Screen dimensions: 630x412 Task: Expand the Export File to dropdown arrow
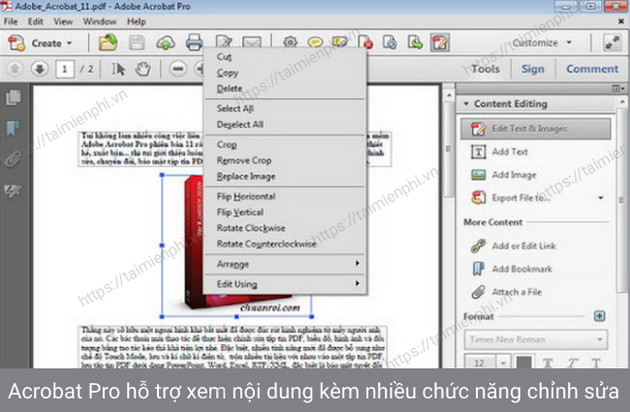[x=601, y=198]
